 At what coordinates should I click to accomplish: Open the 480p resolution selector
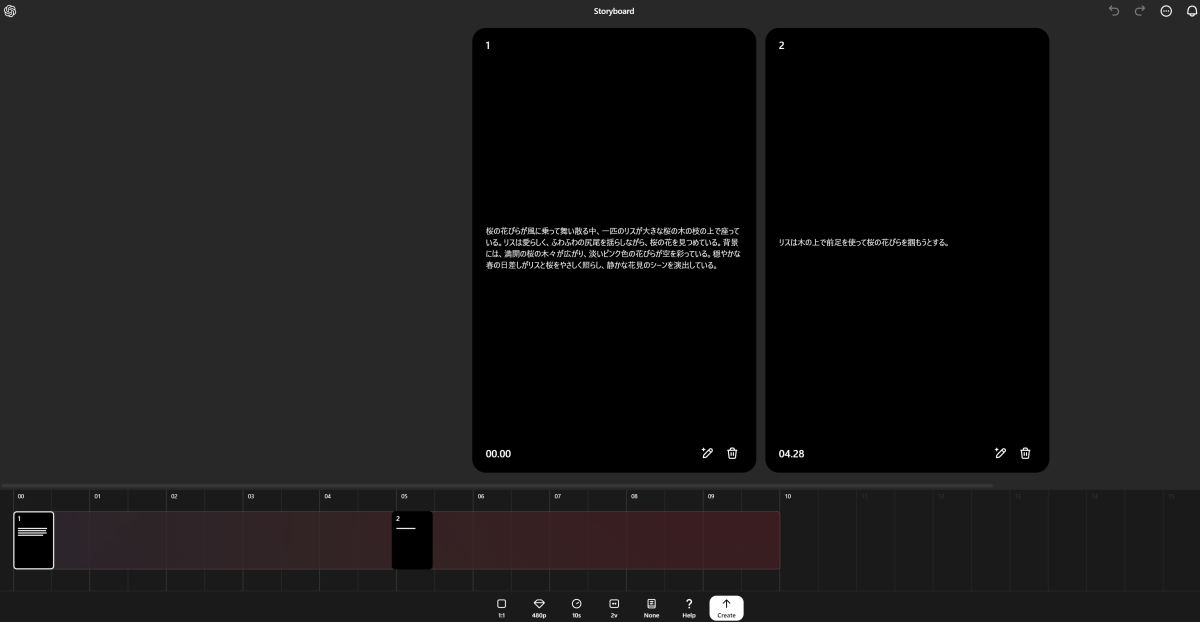pos(539,608)
